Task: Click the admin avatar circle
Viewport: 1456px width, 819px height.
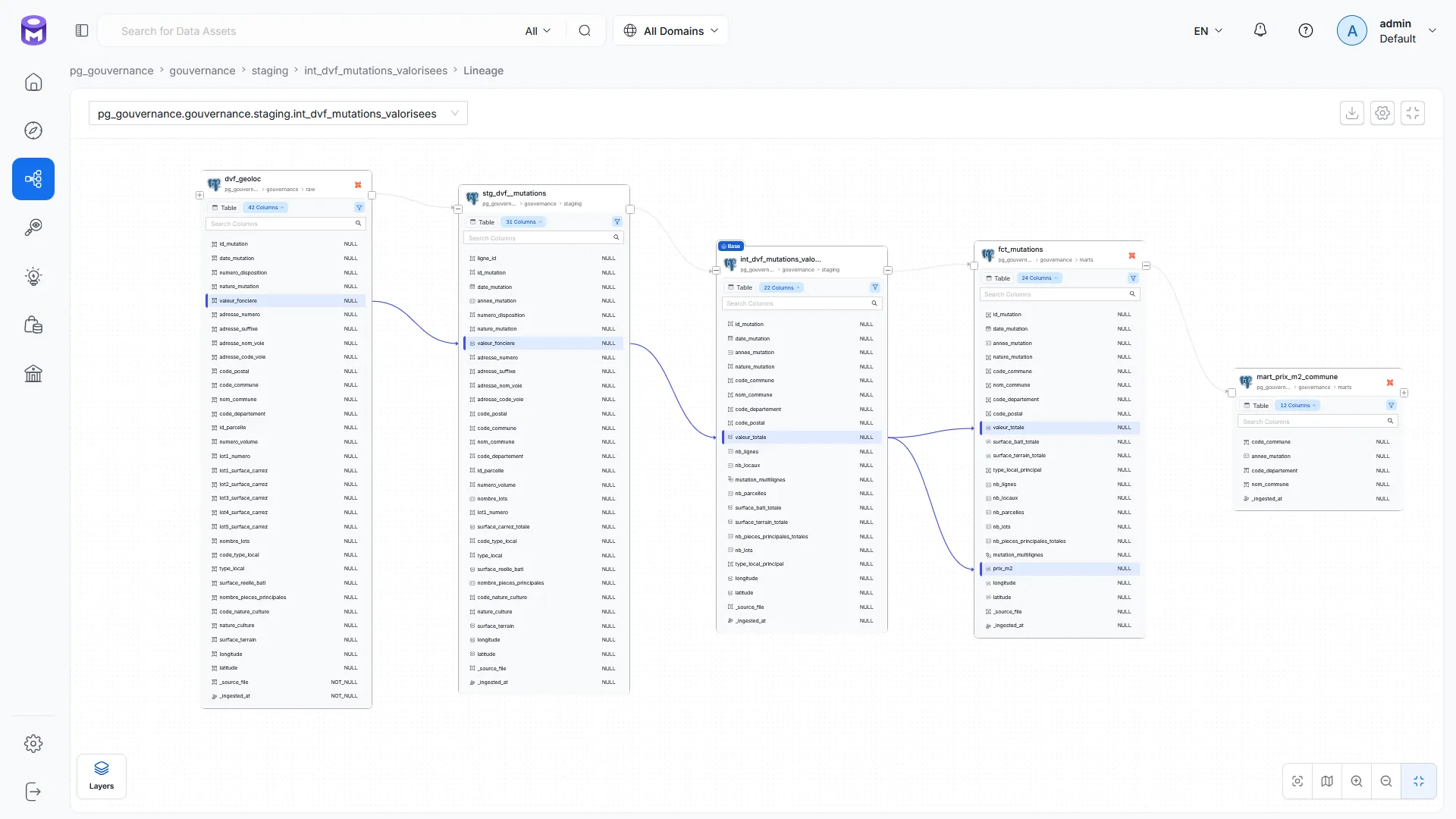Action: coord(1352,31)
